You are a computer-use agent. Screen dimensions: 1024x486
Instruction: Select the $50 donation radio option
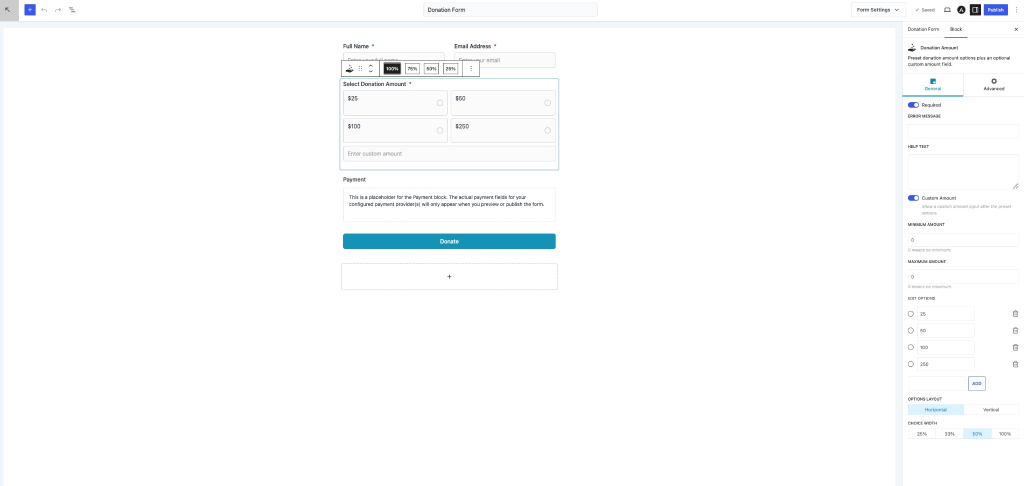click(x=547, y=103)
